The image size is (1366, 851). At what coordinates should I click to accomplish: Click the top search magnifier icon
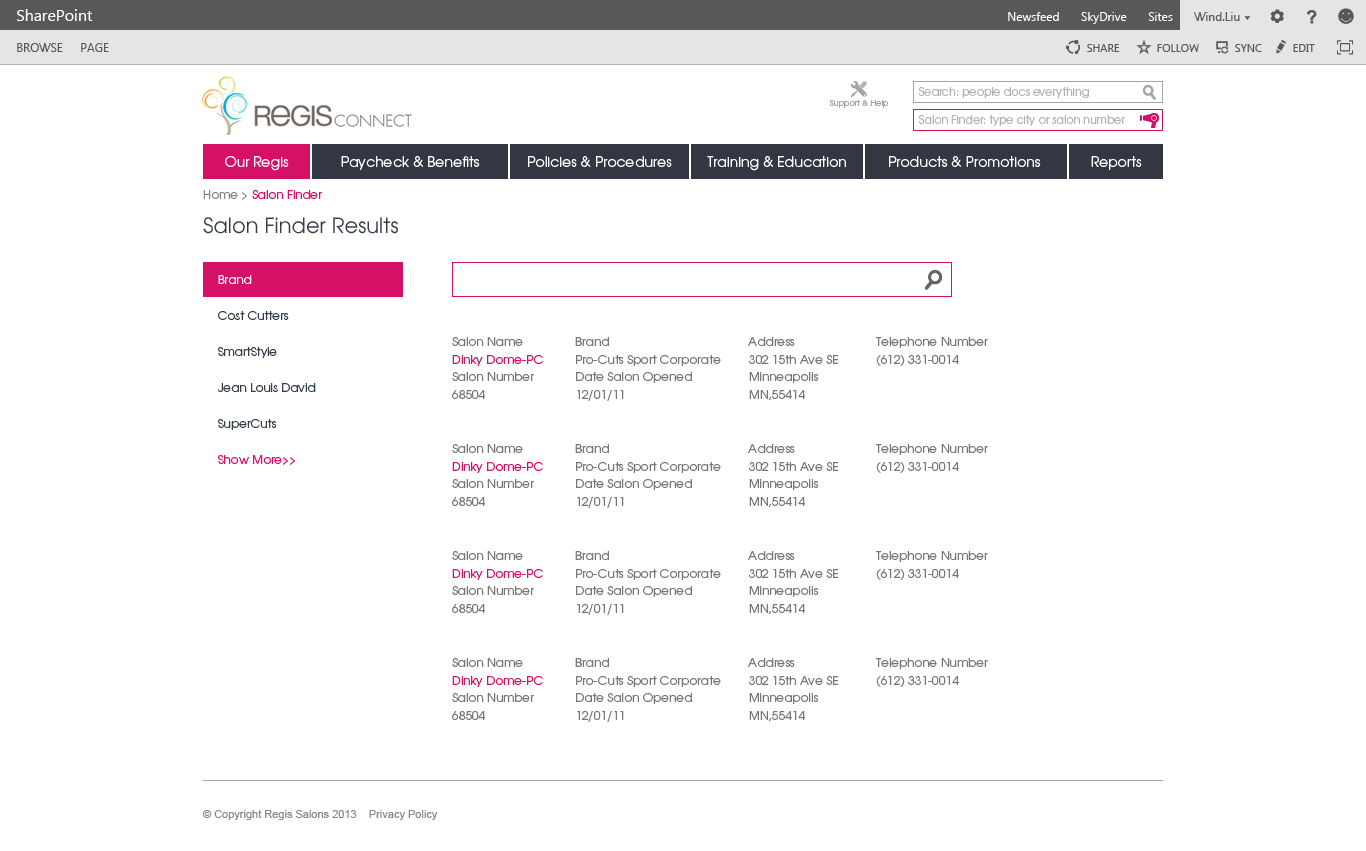[x=1150, y=92]
